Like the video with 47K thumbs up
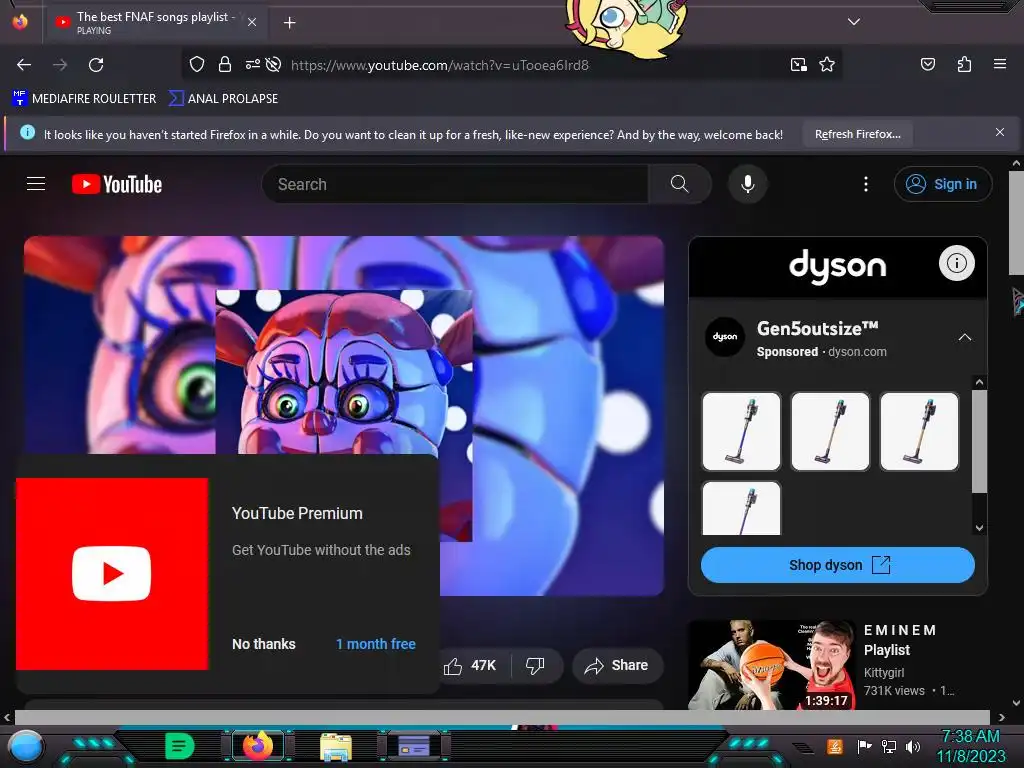 (x=470, y=665)
